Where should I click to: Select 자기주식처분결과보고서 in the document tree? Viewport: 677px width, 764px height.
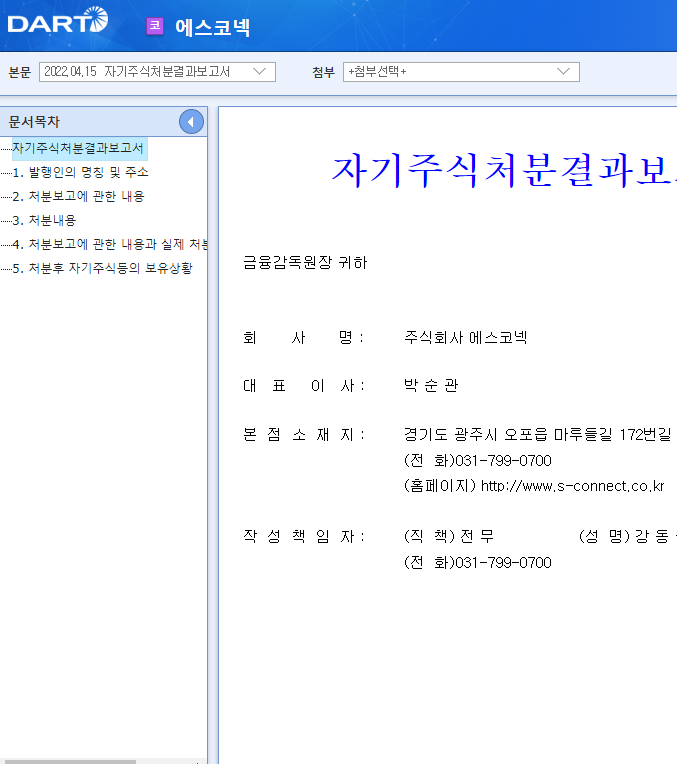[78, 148]
